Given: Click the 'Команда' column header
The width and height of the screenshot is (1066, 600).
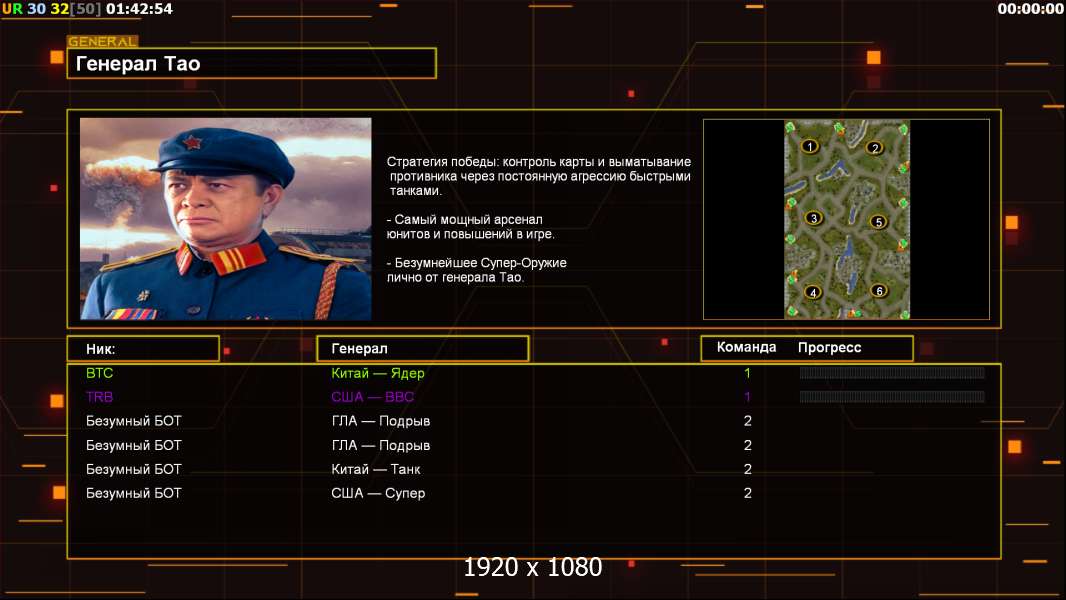Looking at the screenshot, I should [x=746, y=347].
